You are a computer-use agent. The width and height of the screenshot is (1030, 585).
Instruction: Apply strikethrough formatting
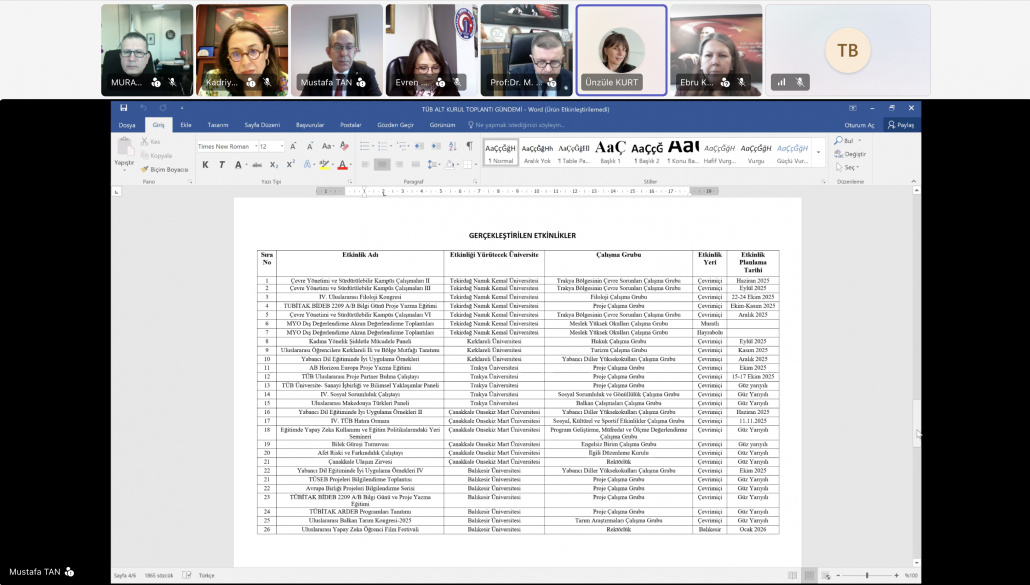pyautogui.click(x=257, y=165)
